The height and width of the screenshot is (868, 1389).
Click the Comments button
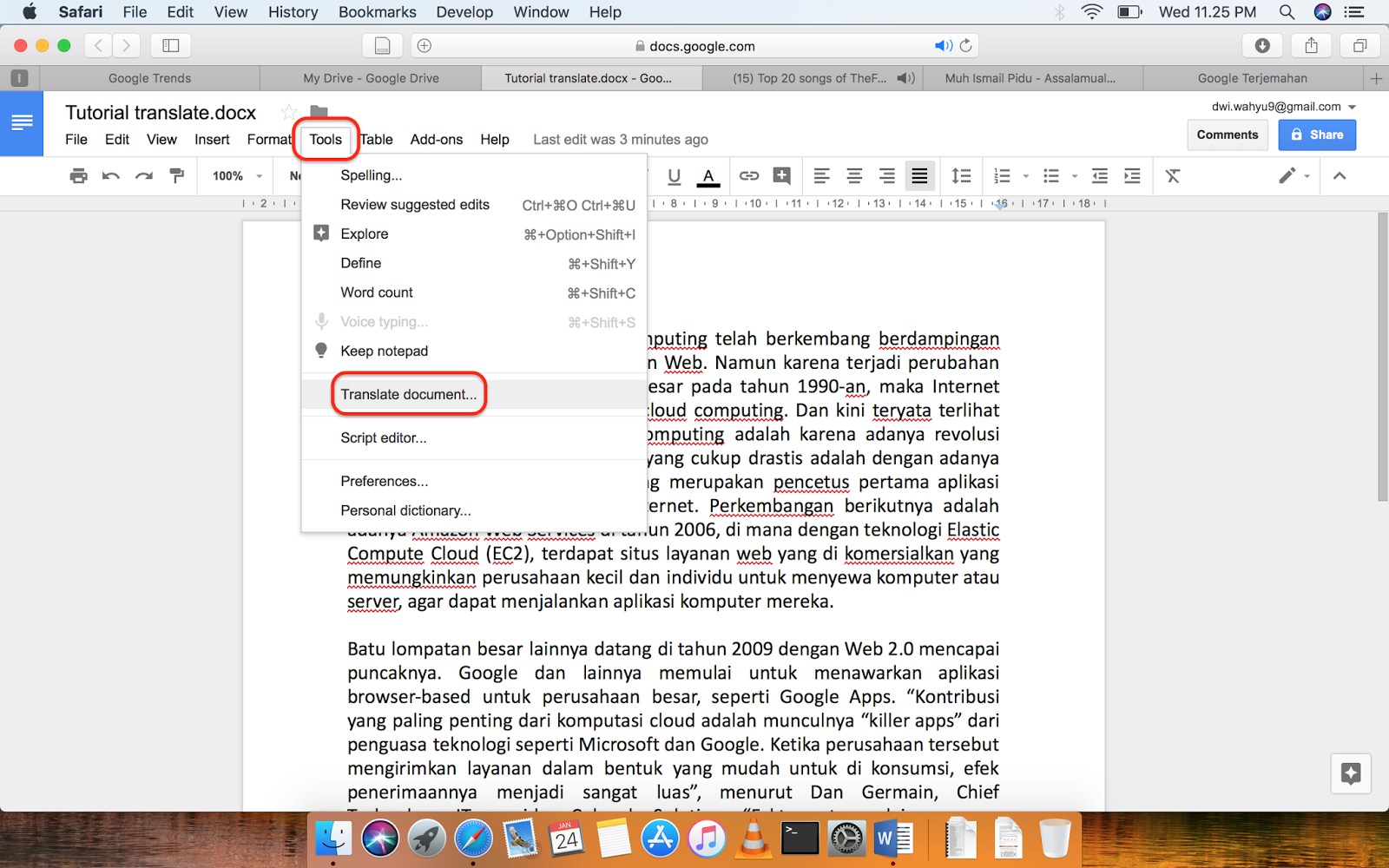click(1228, 135)
